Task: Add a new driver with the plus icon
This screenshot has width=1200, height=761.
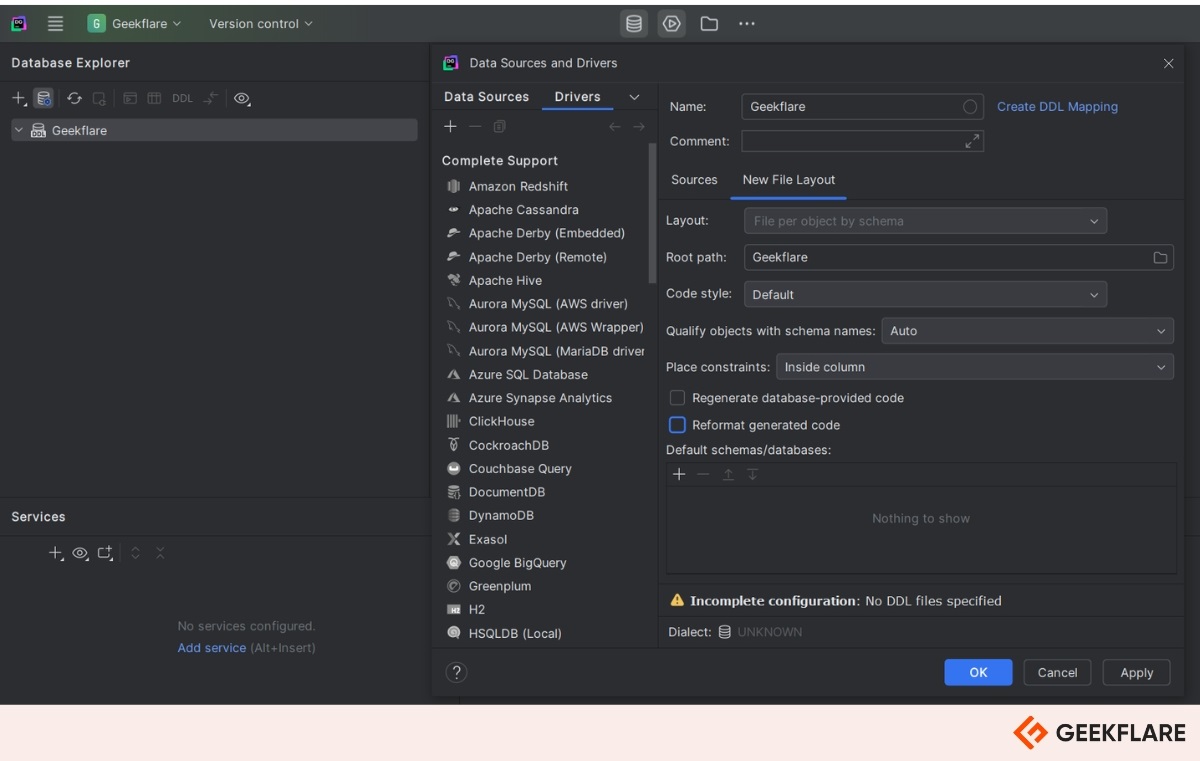Action: pyautogui.click(x=450, y=126)
